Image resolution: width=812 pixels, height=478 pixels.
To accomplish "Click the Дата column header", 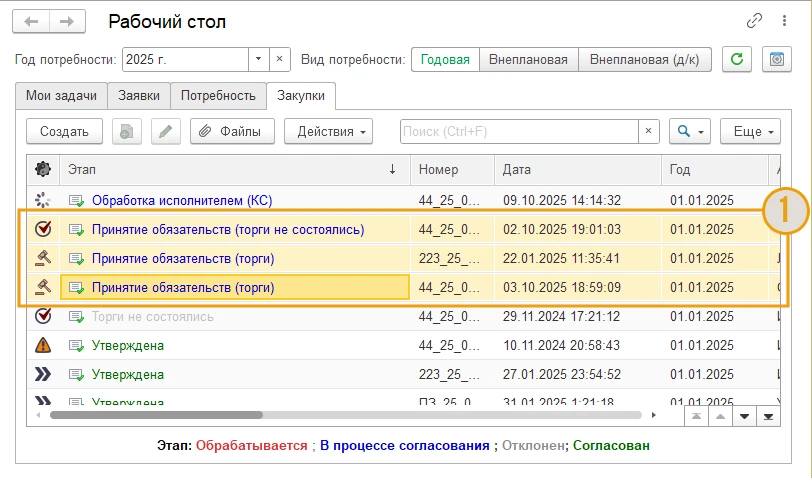I will (578, 169).
